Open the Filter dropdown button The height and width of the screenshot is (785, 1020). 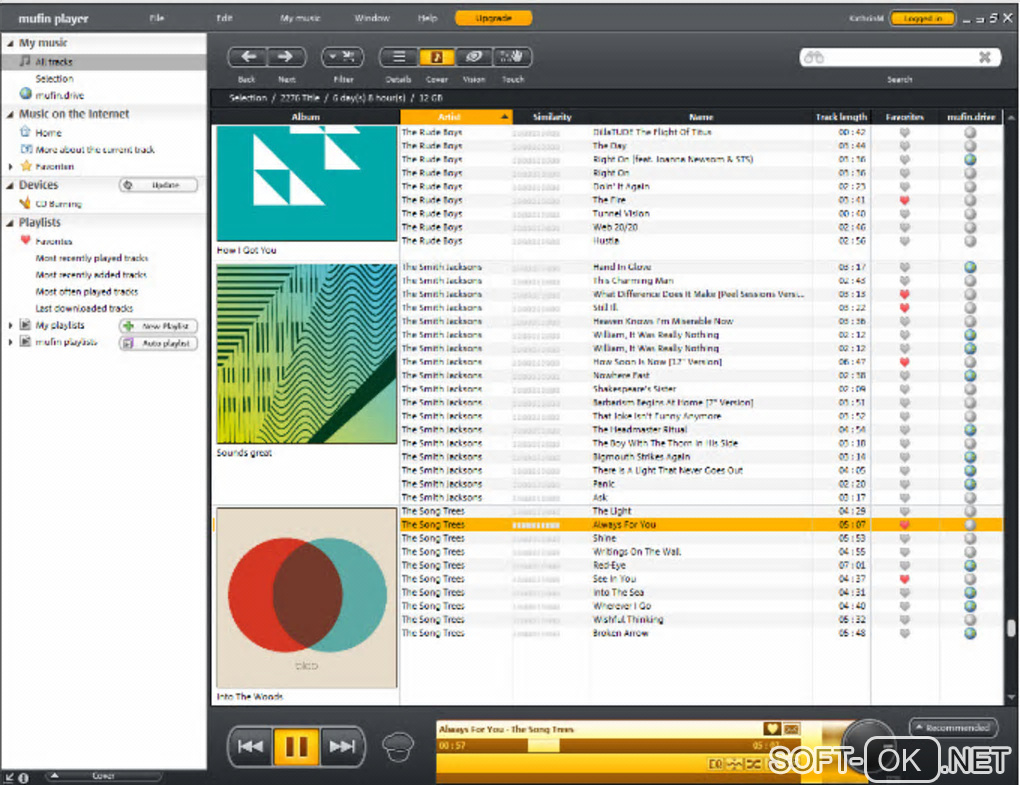click(x=343, y=57)
